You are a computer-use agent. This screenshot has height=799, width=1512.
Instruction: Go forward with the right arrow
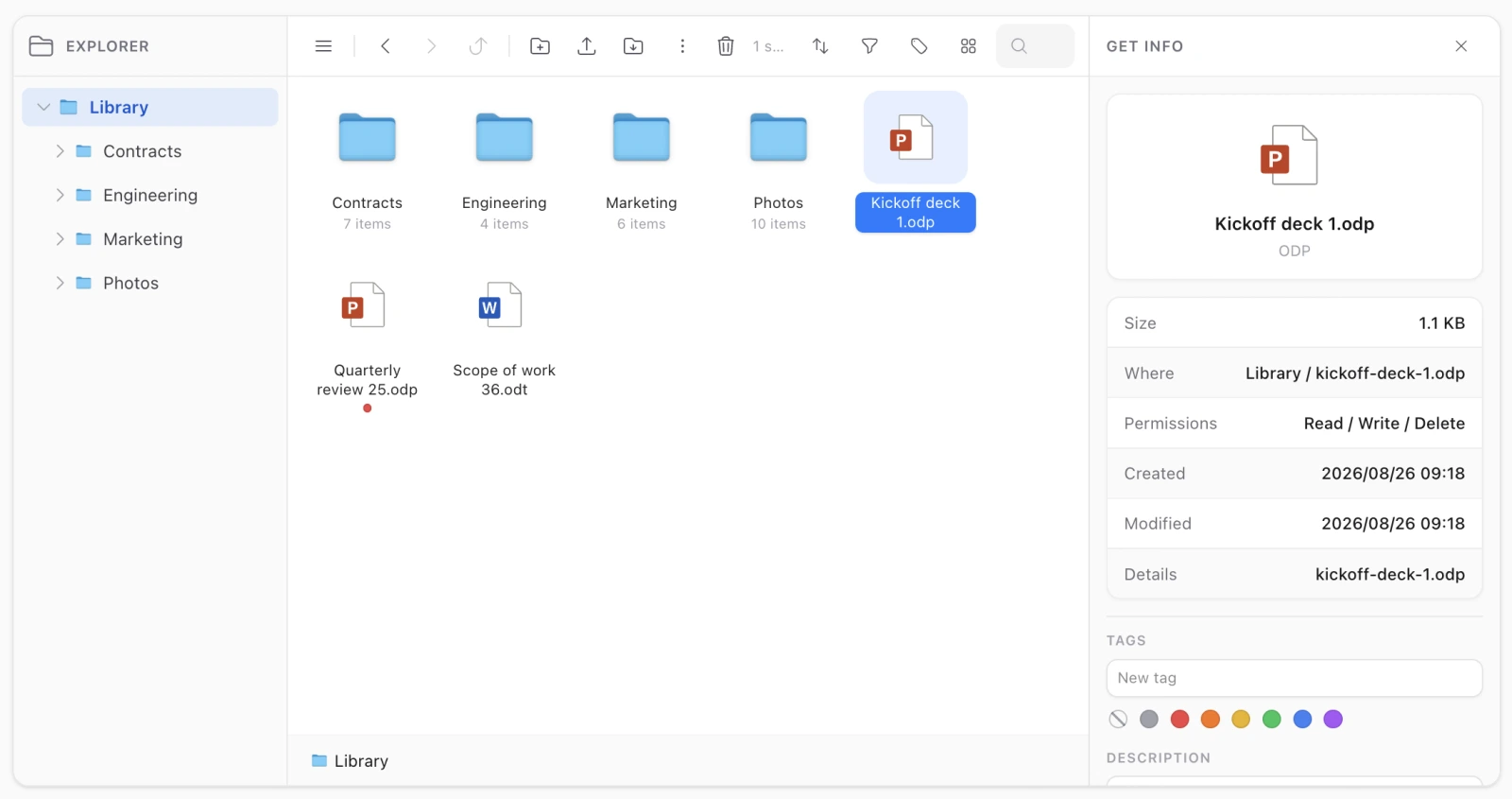[x=431, y=46]
